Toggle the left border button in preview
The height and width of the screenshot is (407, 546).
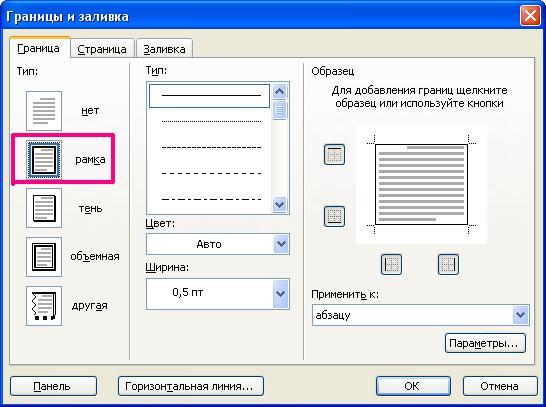(x=391, y=265)
